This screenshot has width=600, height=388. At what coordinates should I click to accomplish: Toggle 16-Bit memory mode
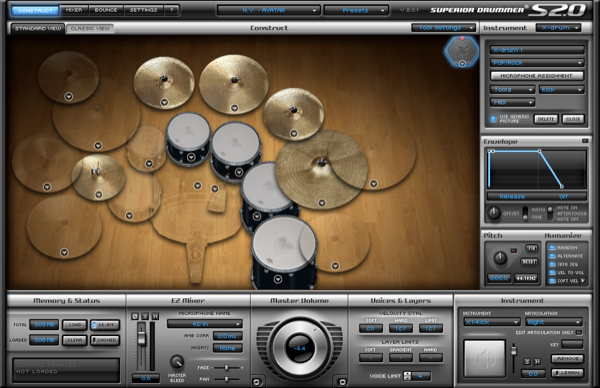(105, 325)
